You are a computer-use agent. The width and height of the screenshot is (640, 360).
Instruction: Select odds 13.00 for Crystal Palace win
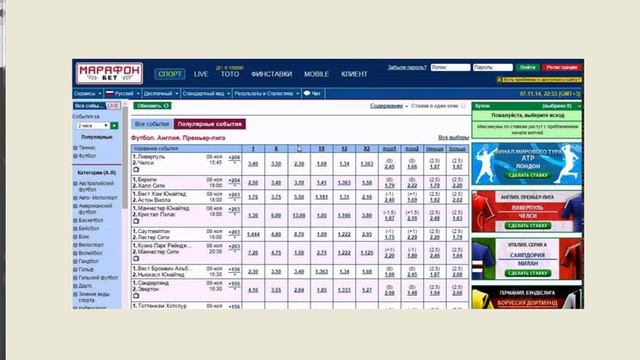click(x=299, y=216)
